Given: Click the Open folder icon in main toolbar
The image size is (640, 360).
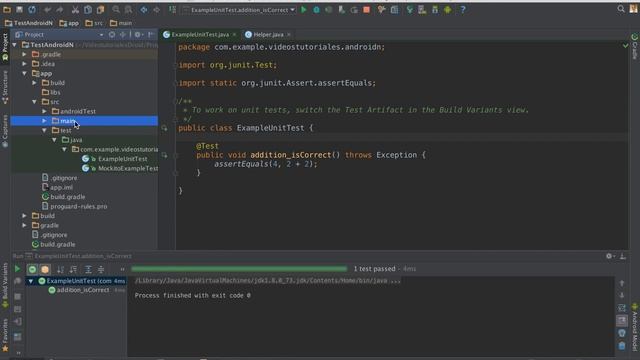Looking at the screenshot, I should pyautogui.click(x=7, y=9).
